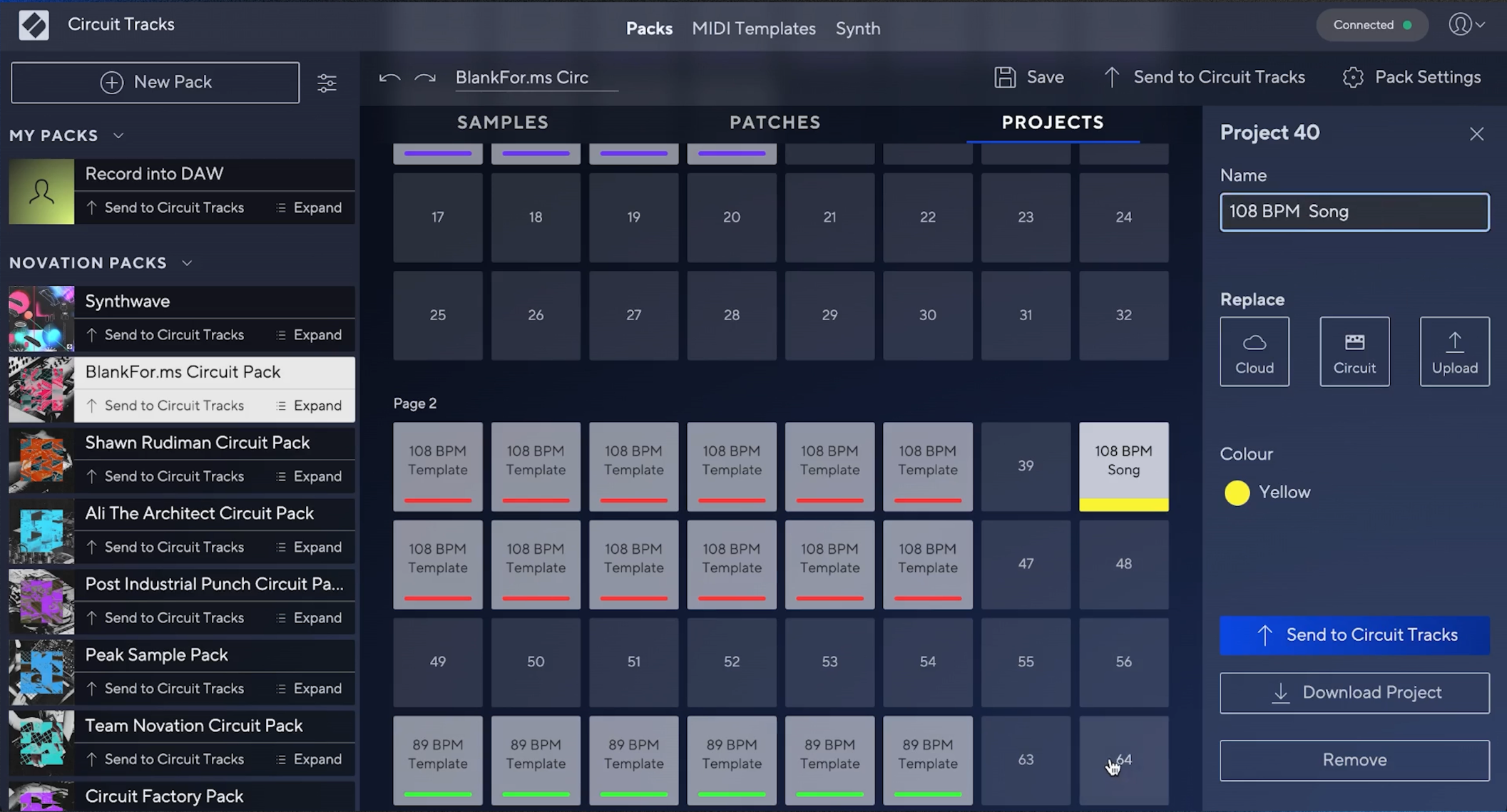Viewport: 1507px width, 812px height.
Task: Replace project from Circuit
Action: tap(1354, 351)
